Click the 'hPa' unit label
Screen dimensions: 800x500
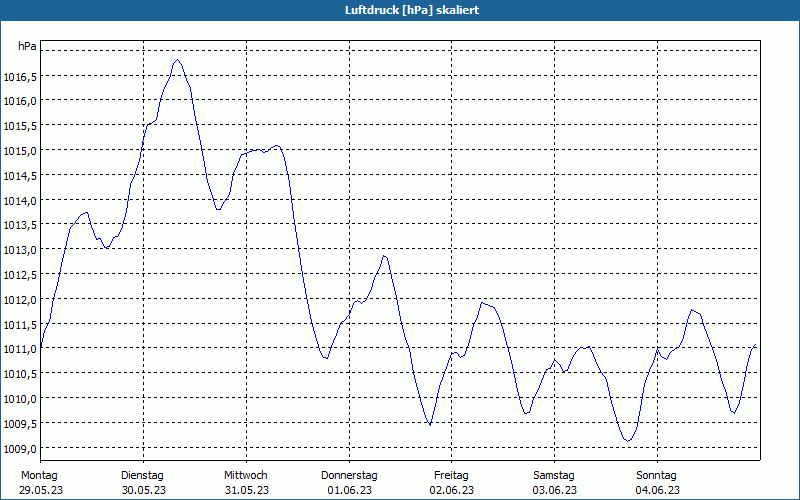click(x=27, y=46)
